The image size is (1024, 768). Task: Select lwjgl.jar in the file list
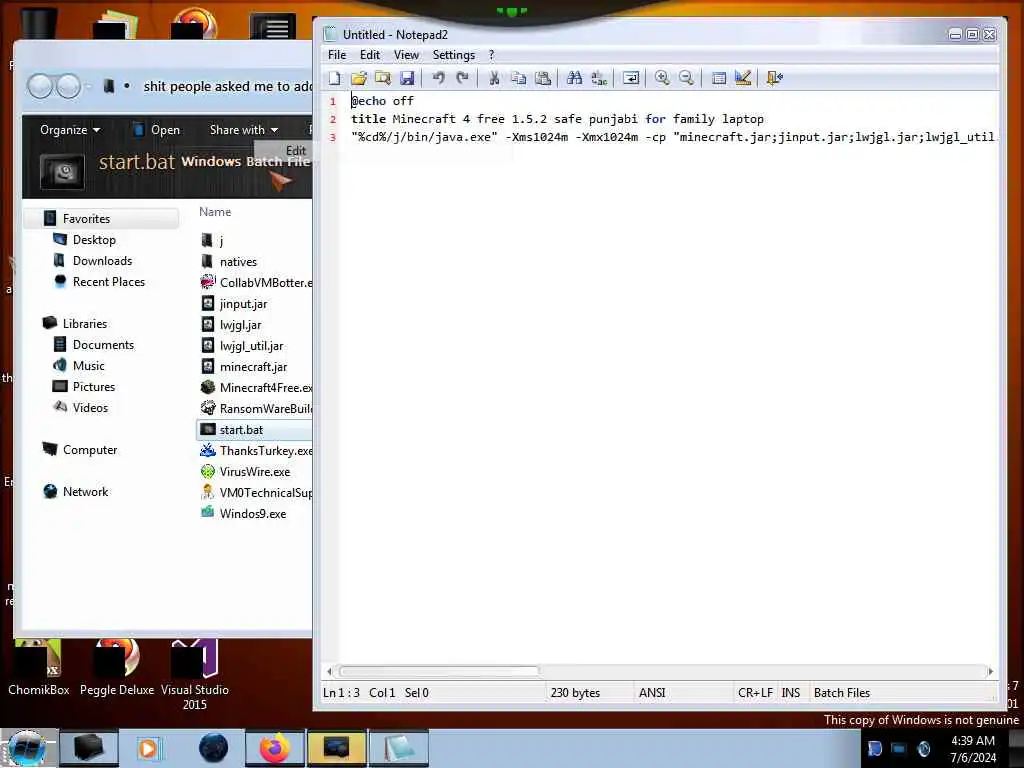(x=240, y=325)
